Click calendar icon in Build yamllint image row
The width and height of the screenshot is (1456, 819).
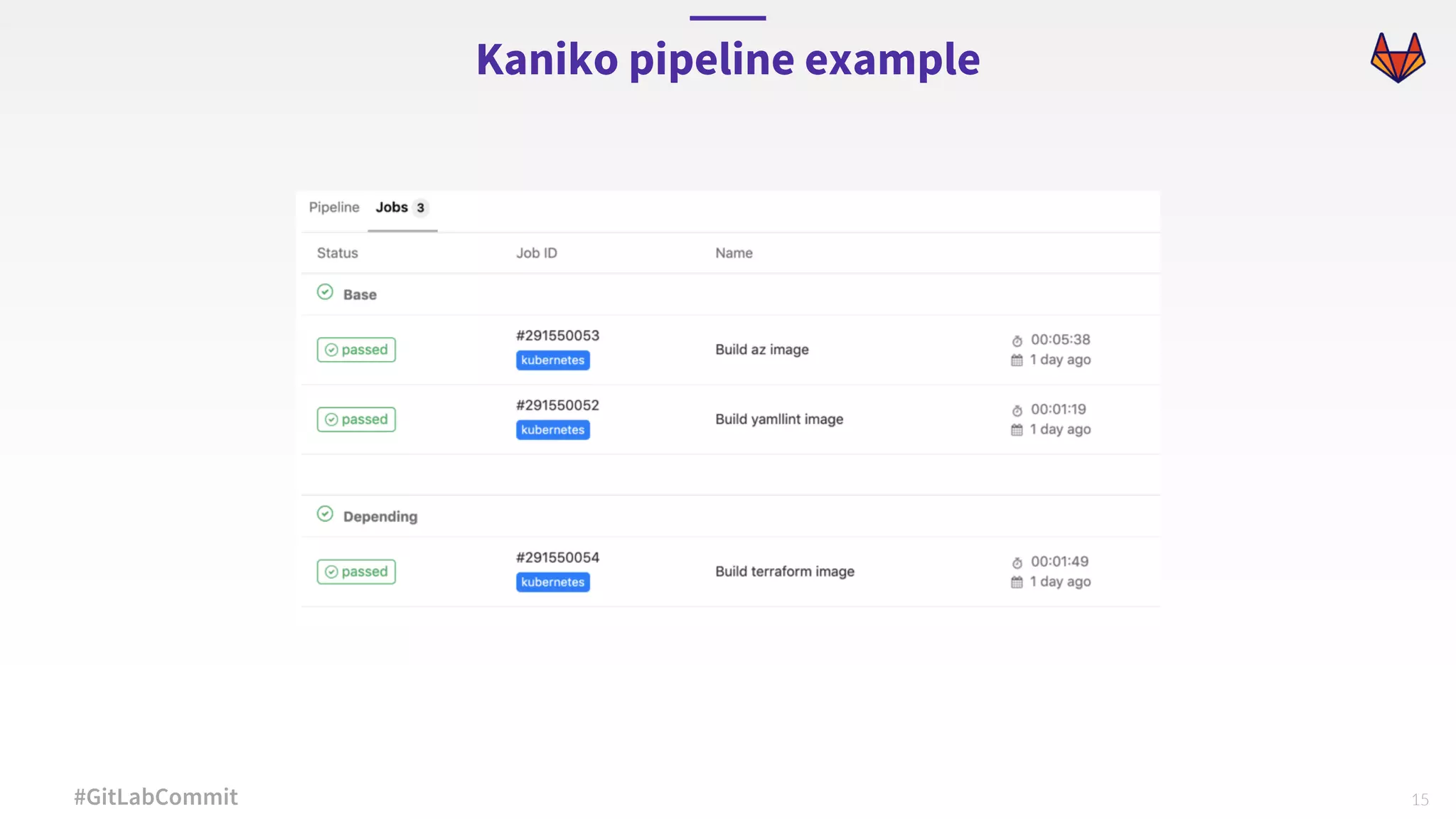point(1017,430)
